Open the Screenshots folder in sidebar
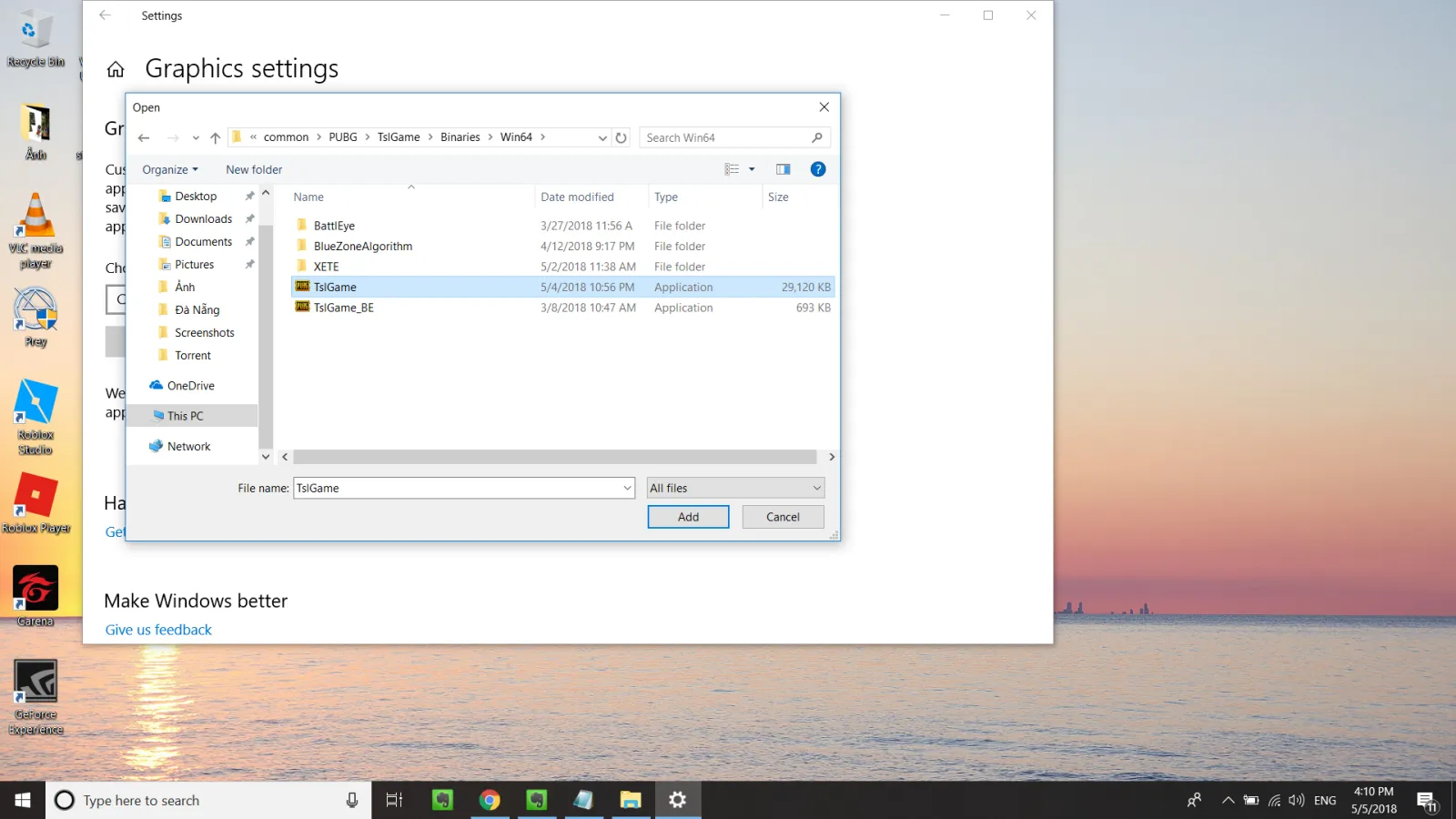The height and width of the screenshot is (819, 1456). point(204,332)
